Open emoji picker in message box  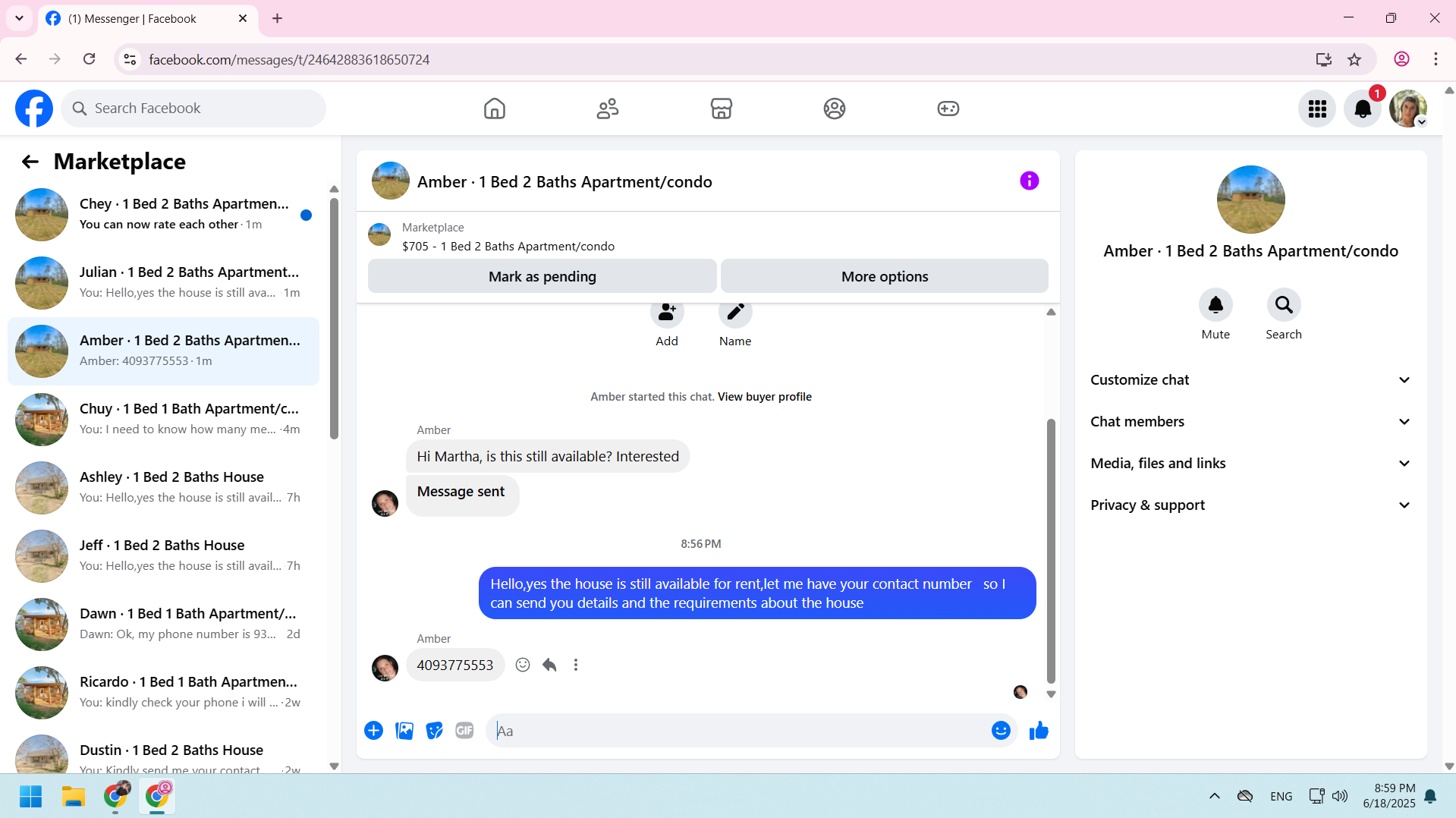click(x=1001, y=731)
